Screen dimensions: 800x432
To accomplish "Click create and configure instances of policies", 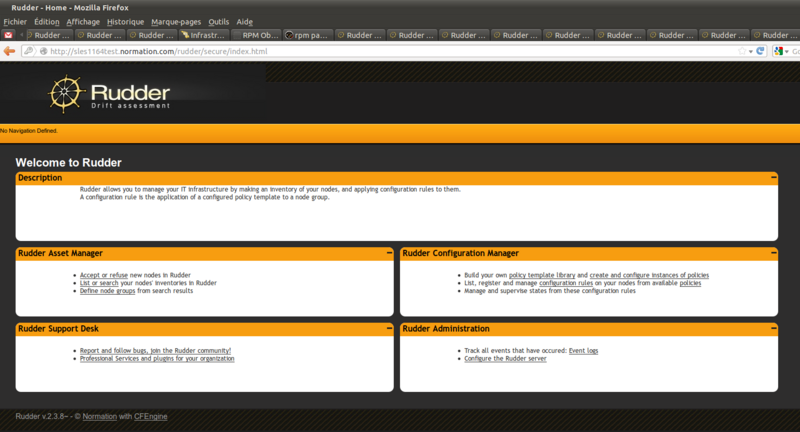I will 649,275.
